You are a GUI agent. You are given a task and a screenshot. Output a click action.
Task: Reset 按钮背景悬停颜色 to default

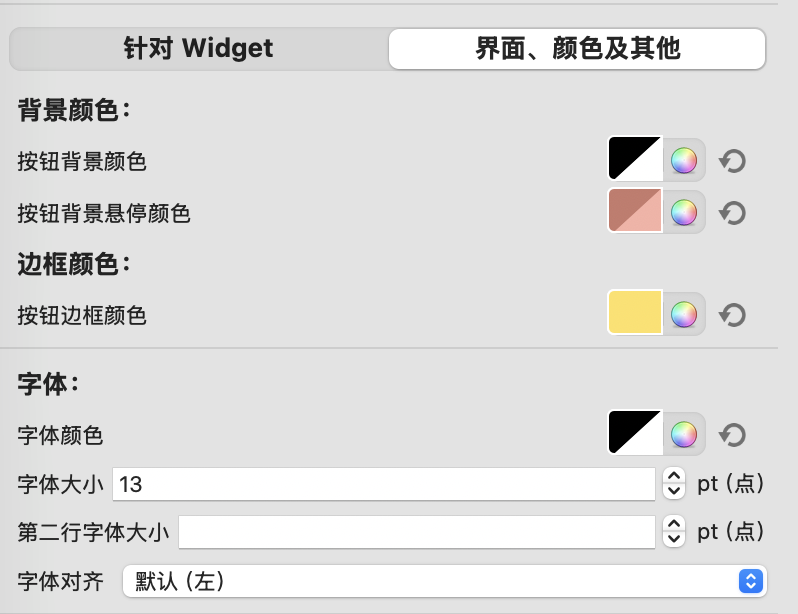[x=732, y=213]
